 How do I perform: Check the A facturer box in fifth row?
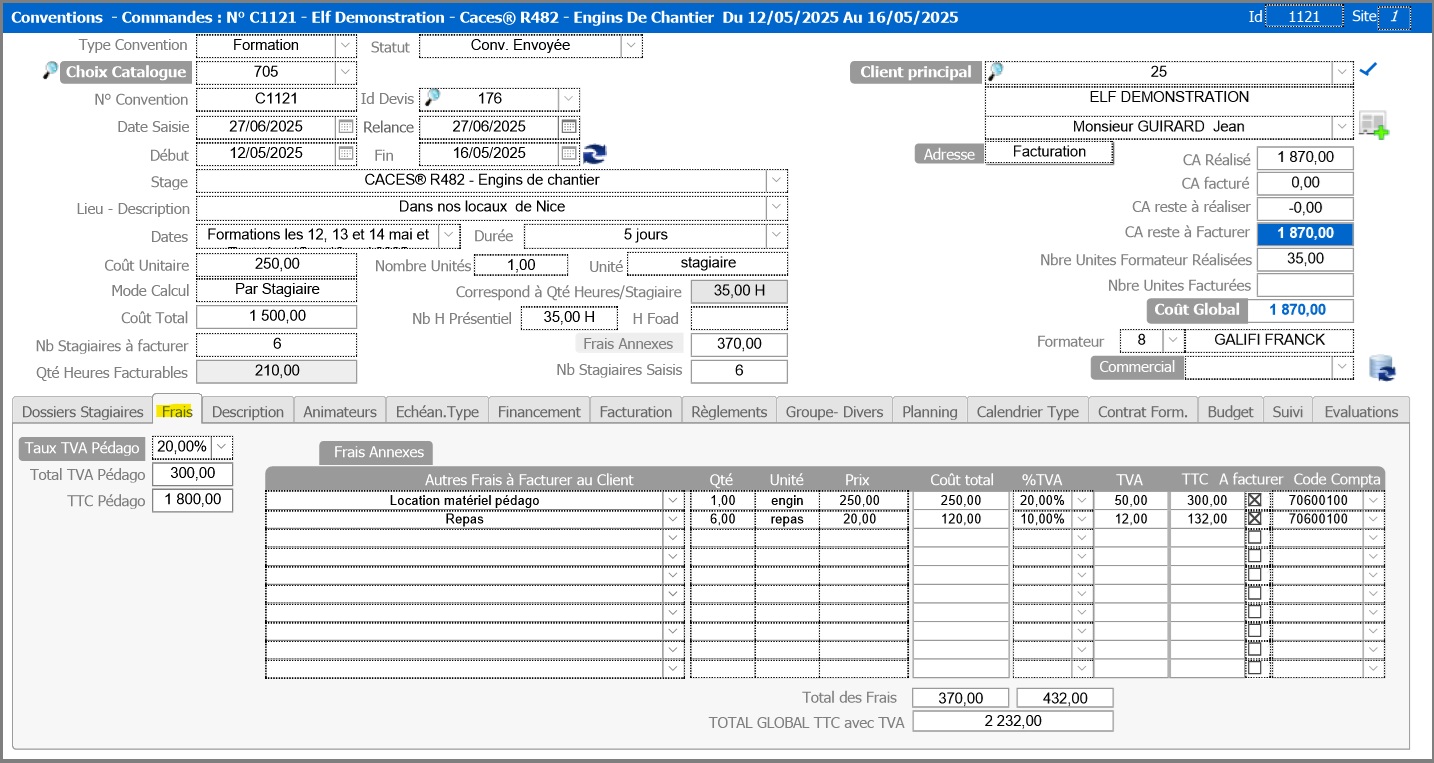point(1254,575)
